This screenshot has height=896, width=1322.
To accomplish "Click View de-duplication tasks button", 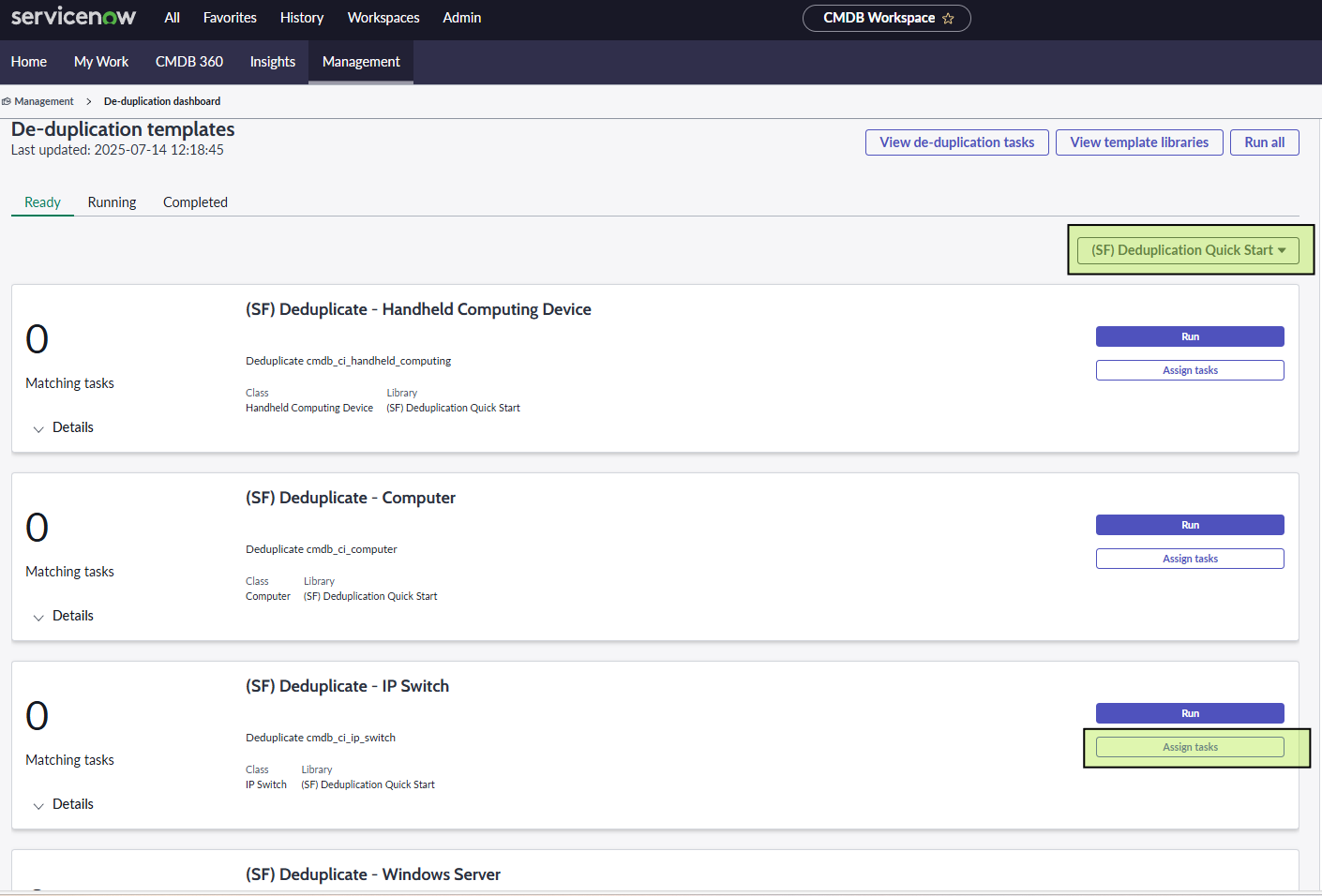I will [957, 142].
